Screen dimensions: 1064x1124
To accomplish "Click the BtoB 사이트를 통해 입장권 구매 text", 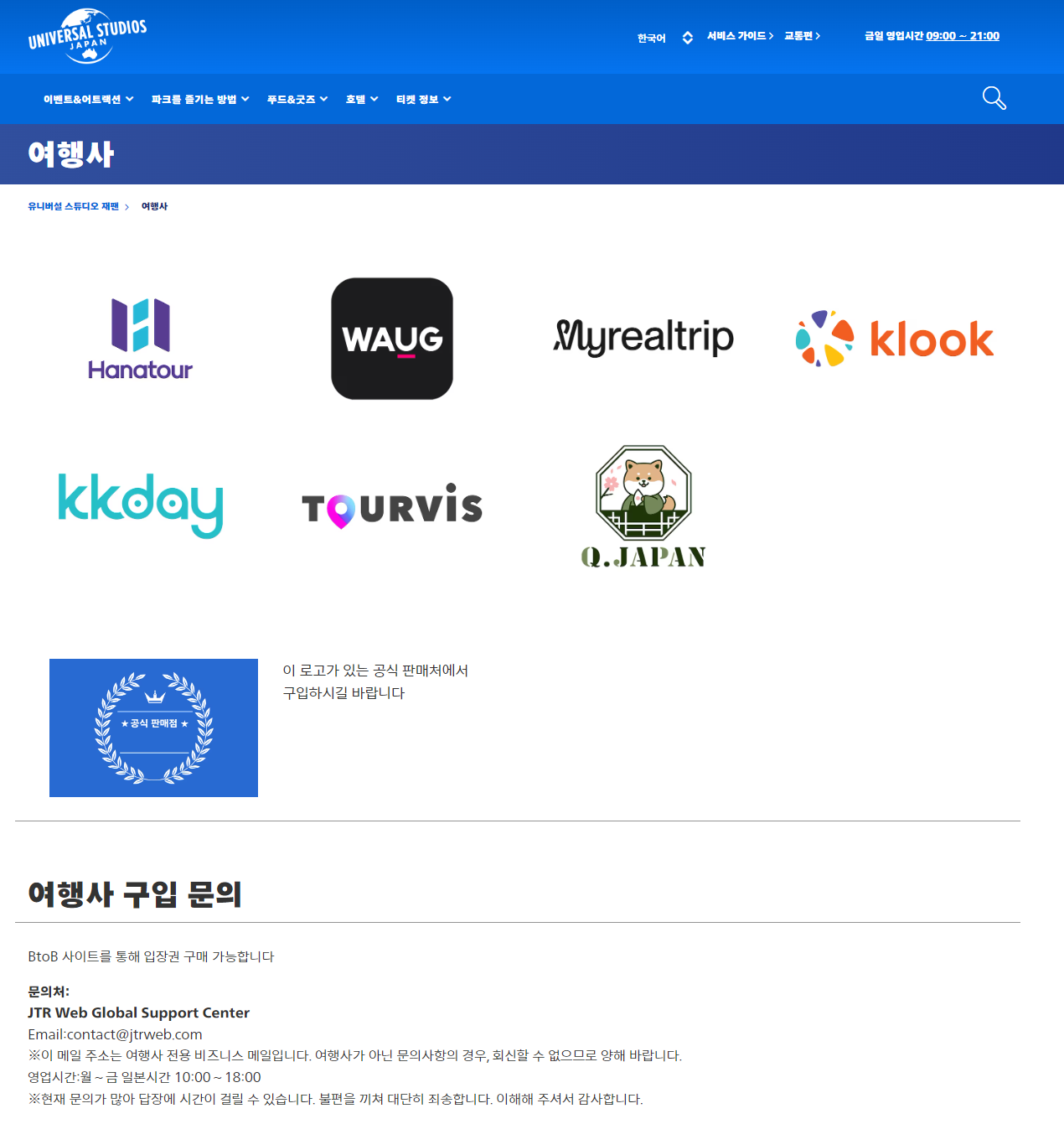I will click(151, 956).
